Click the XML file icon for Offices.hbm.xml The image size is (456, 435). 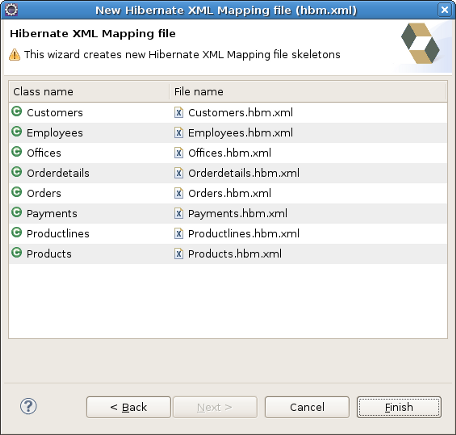pyautogui.click(x=179, y=153)
